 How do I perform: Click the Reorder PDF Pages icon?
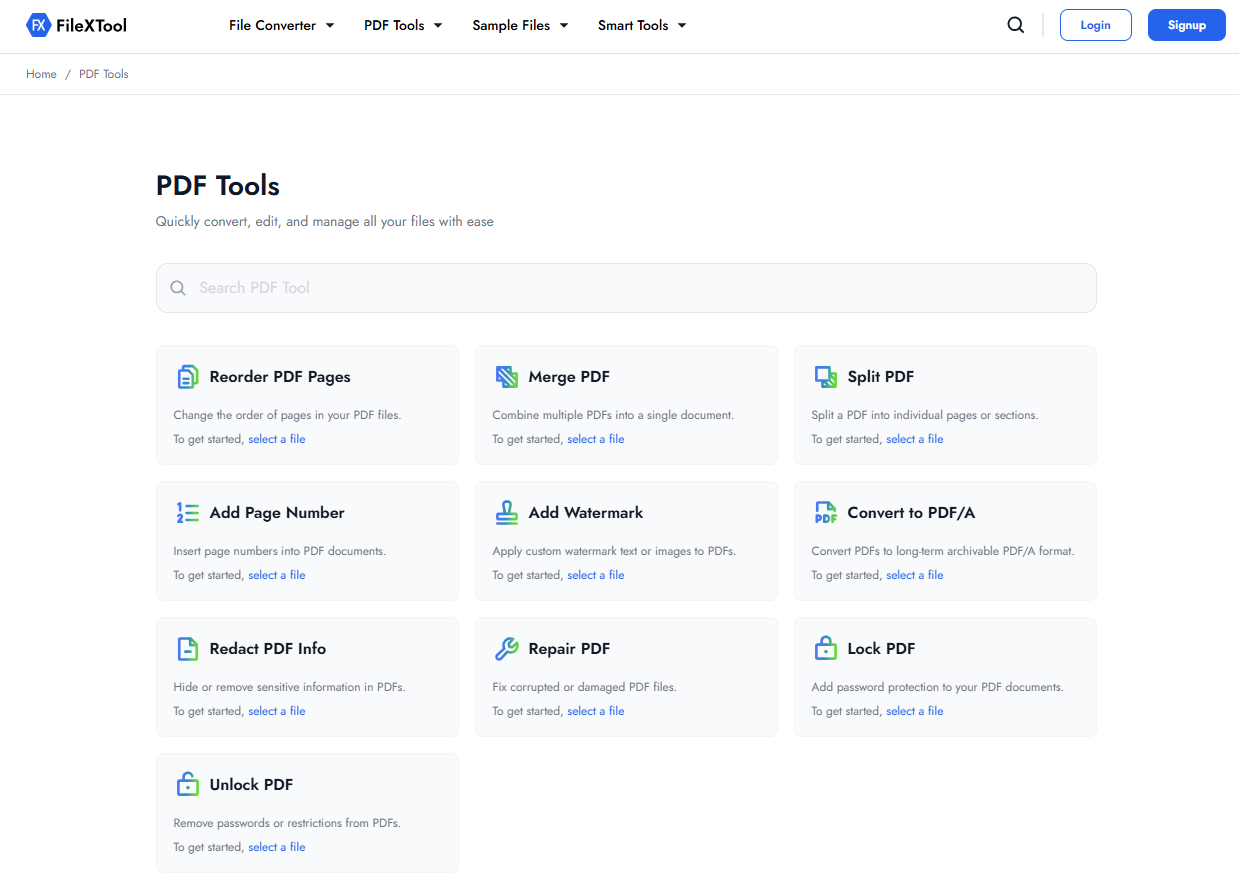(188, 376)
